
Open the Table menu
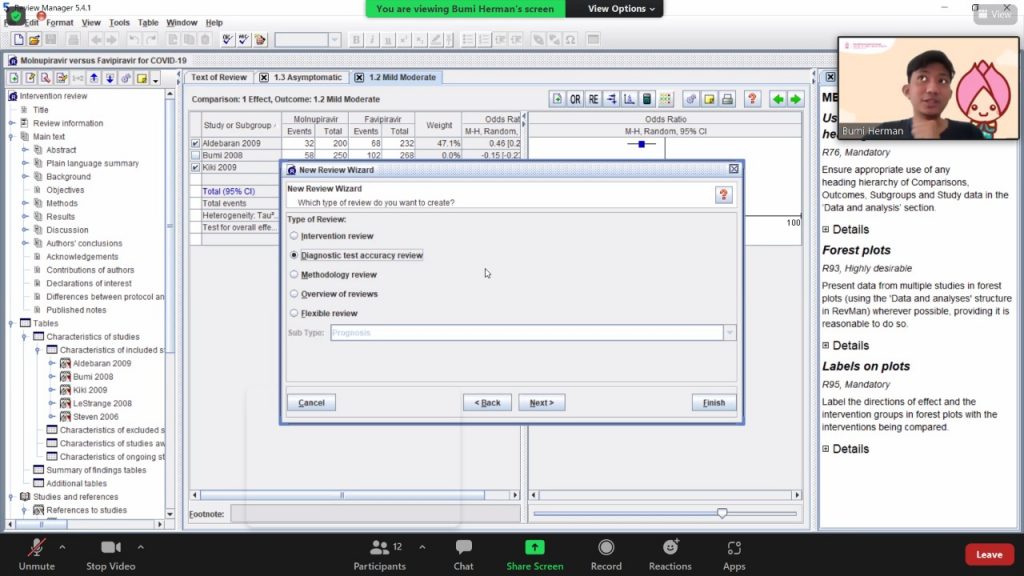tap(148, 22)
